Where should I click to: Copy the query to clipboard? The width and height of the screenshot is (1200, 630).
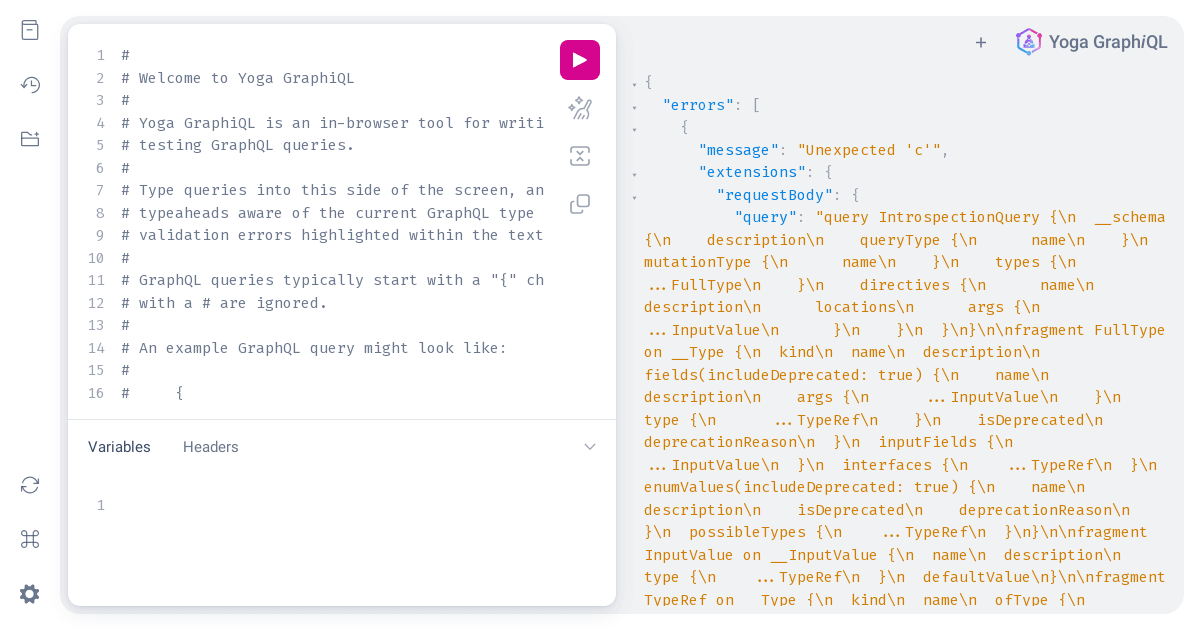(580, 204)
